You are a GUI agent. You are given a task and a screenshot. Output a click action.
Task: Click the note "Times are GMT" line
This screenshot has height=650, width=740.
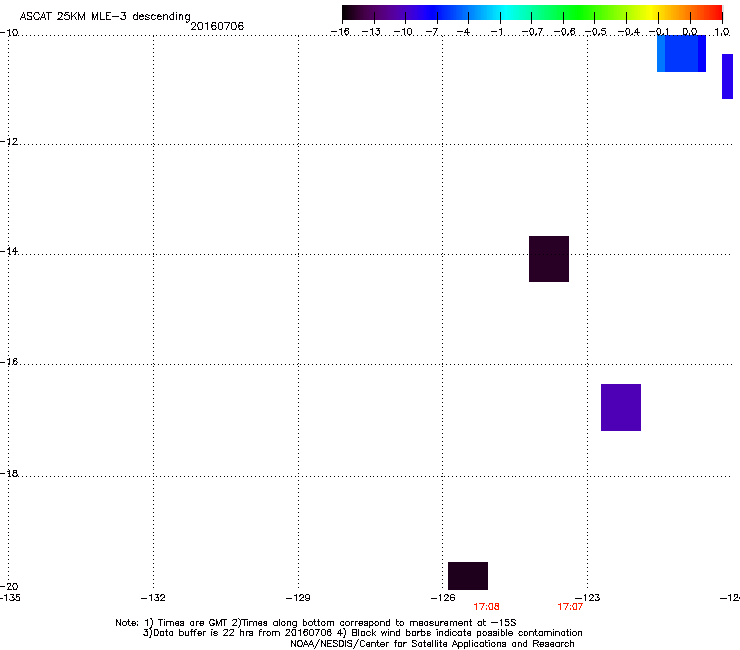[316, 623]
